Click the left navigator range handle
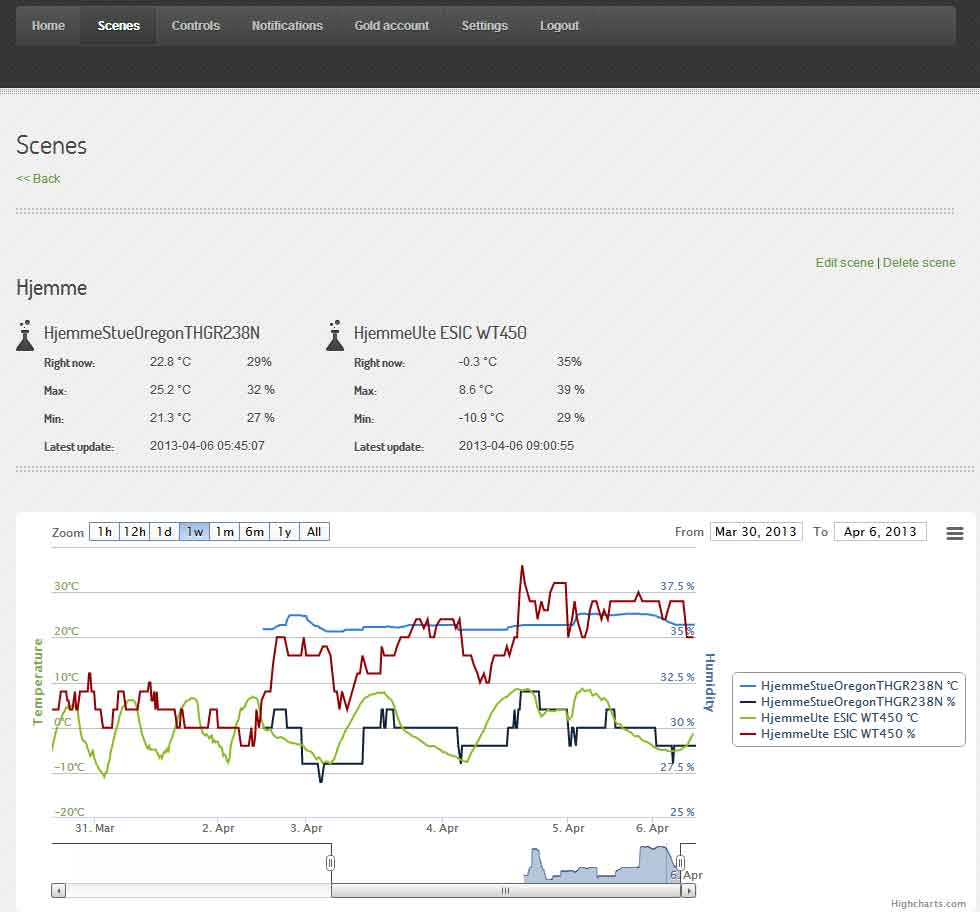The width and height of the screenshot is (980, 912). (331, 863)
